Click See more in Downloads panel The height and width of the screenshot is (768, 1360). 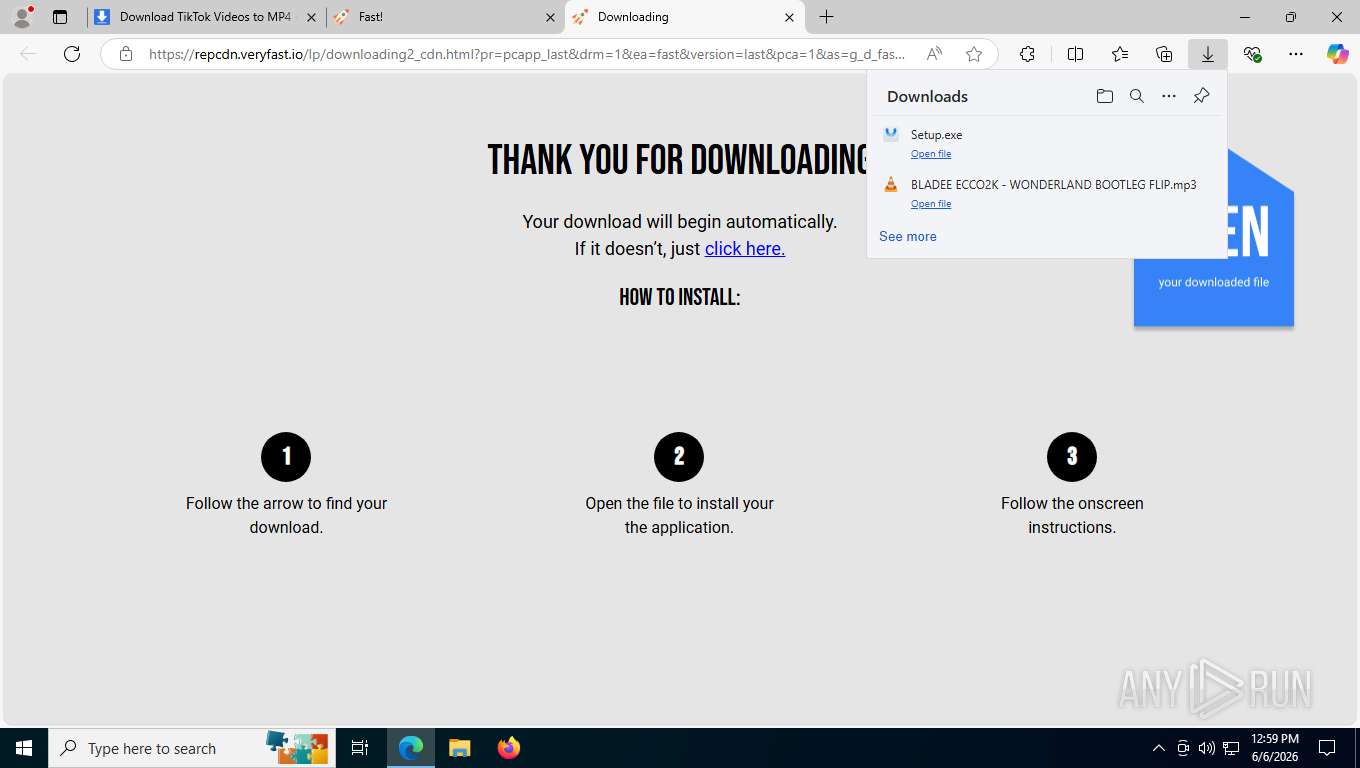pyautogui.click(x=908, y=237)
